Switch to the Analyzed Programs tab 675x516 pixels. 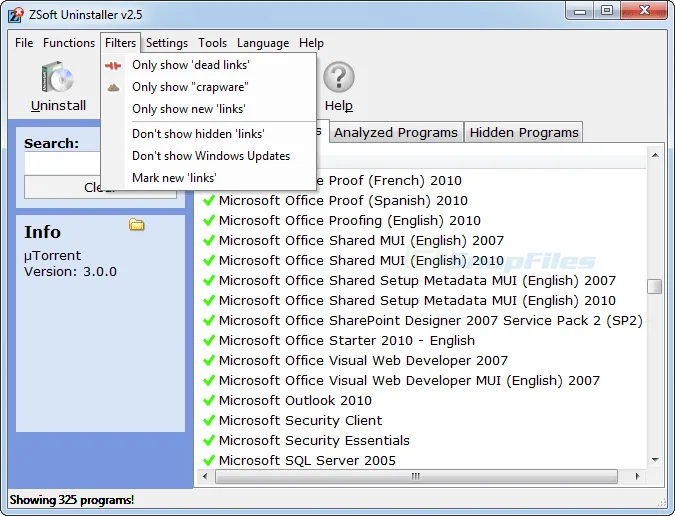[x=396, y=132]
